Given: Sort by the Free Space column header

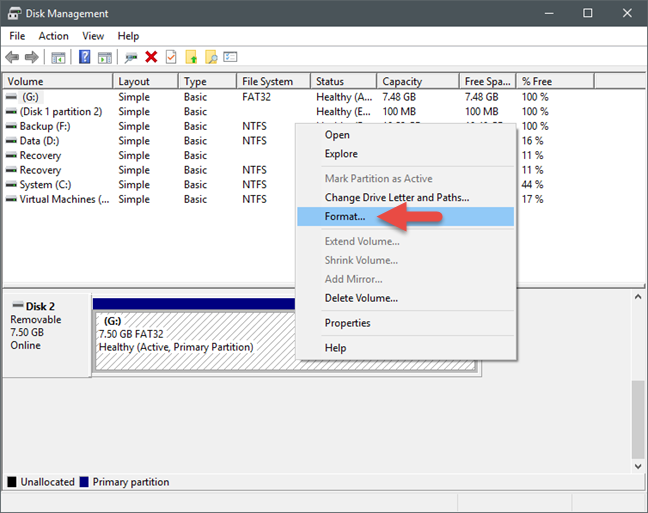Looking at the screenshot, I should tap(488, 81).
